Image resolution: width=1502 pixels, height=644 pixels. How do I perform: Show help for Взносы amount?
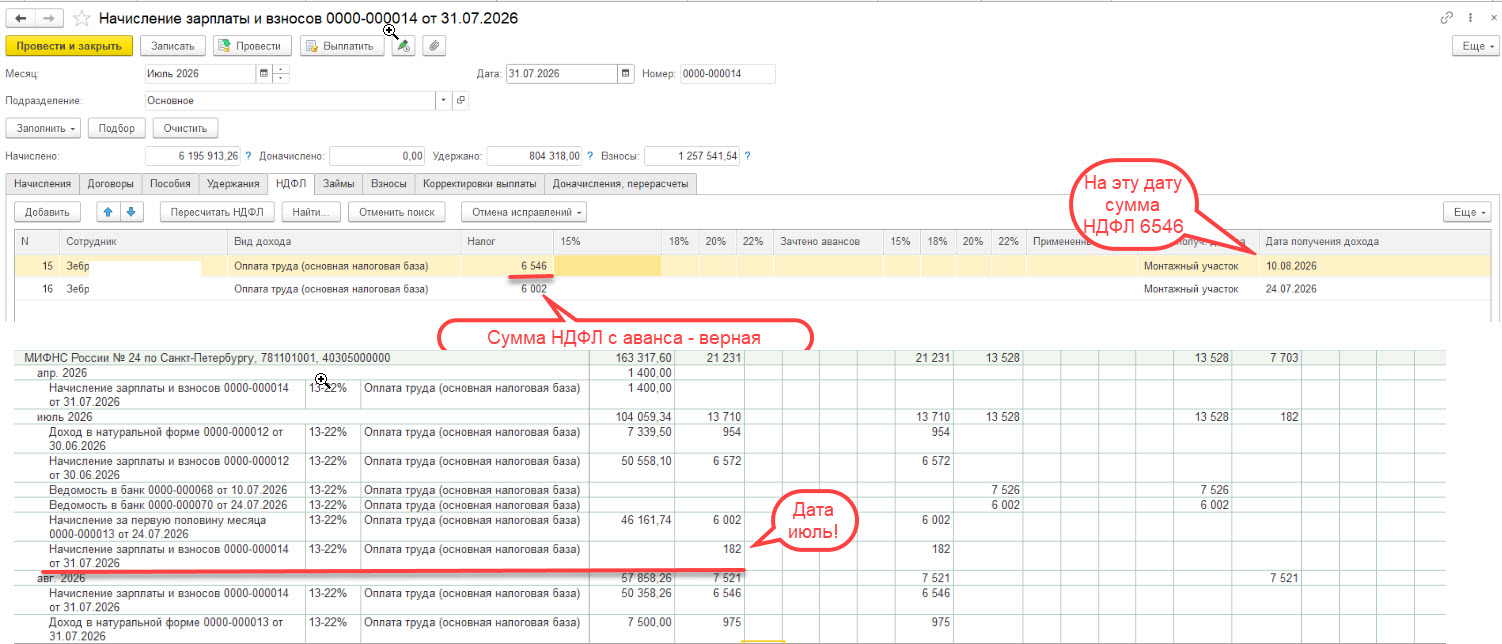point(748,156)
